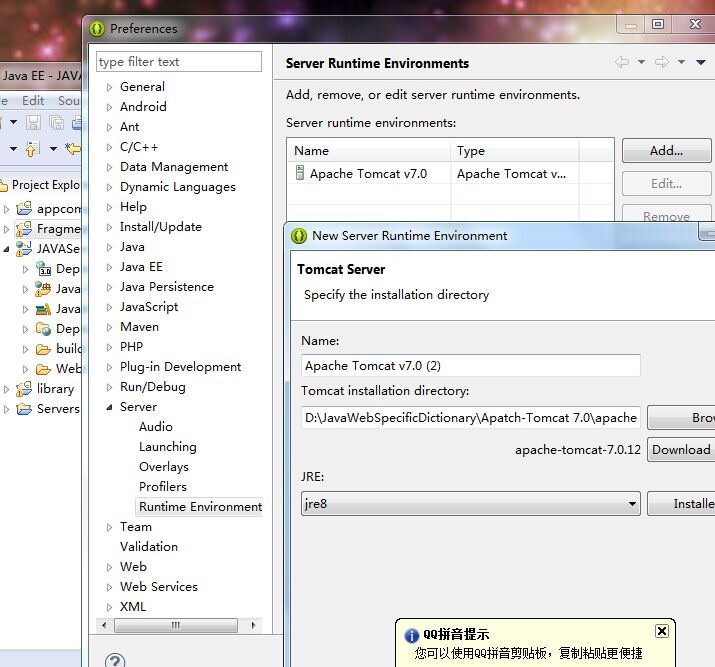Expand the Maven preferences node
This screenshot has height=667, width=715.
click(x=109, y=327)
